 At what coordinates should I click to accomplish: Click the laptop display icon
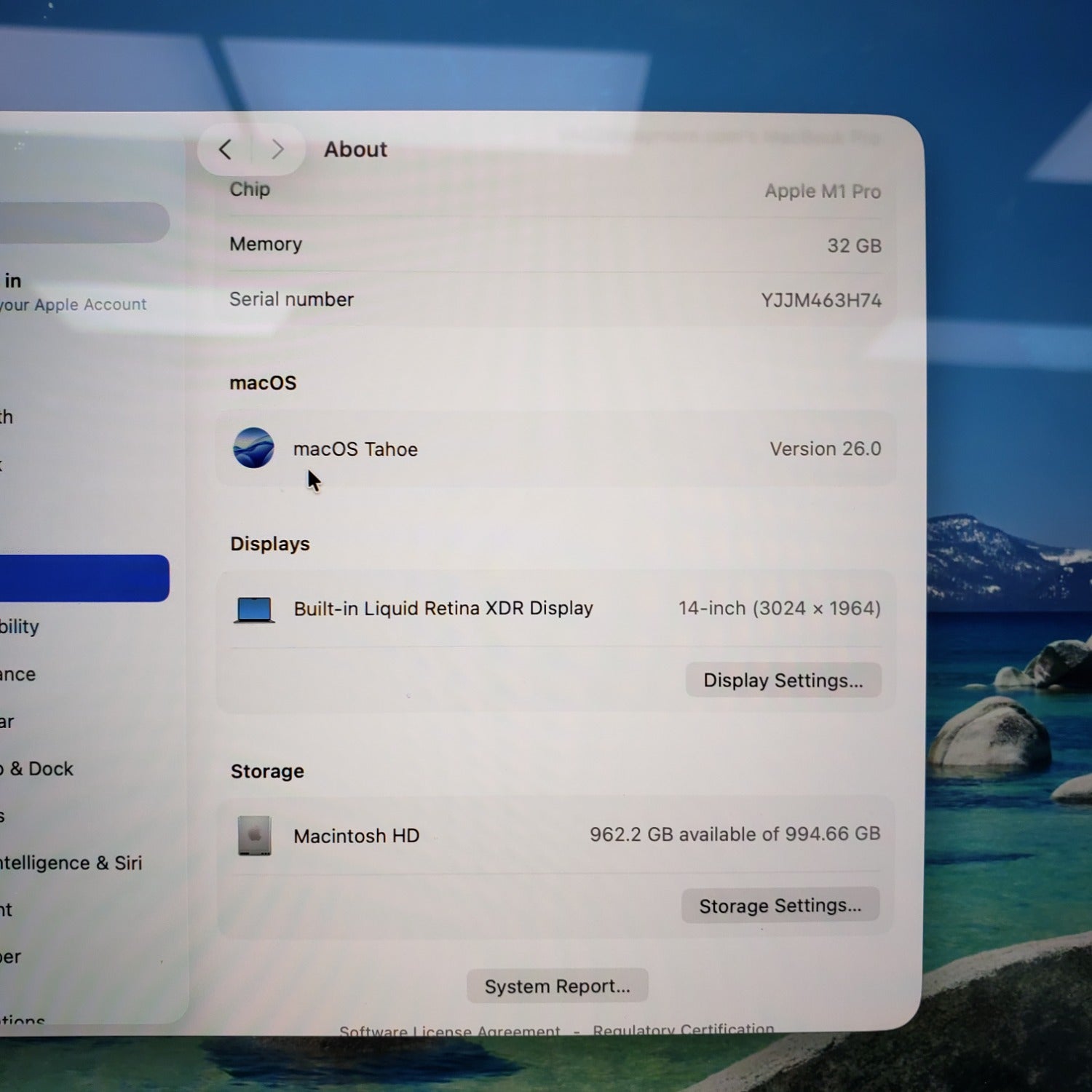coord(254,609)
